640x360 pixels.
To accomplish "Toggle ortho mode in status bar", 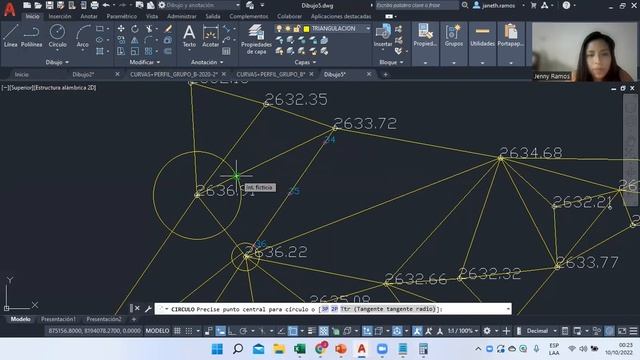I will click(232, 331).
